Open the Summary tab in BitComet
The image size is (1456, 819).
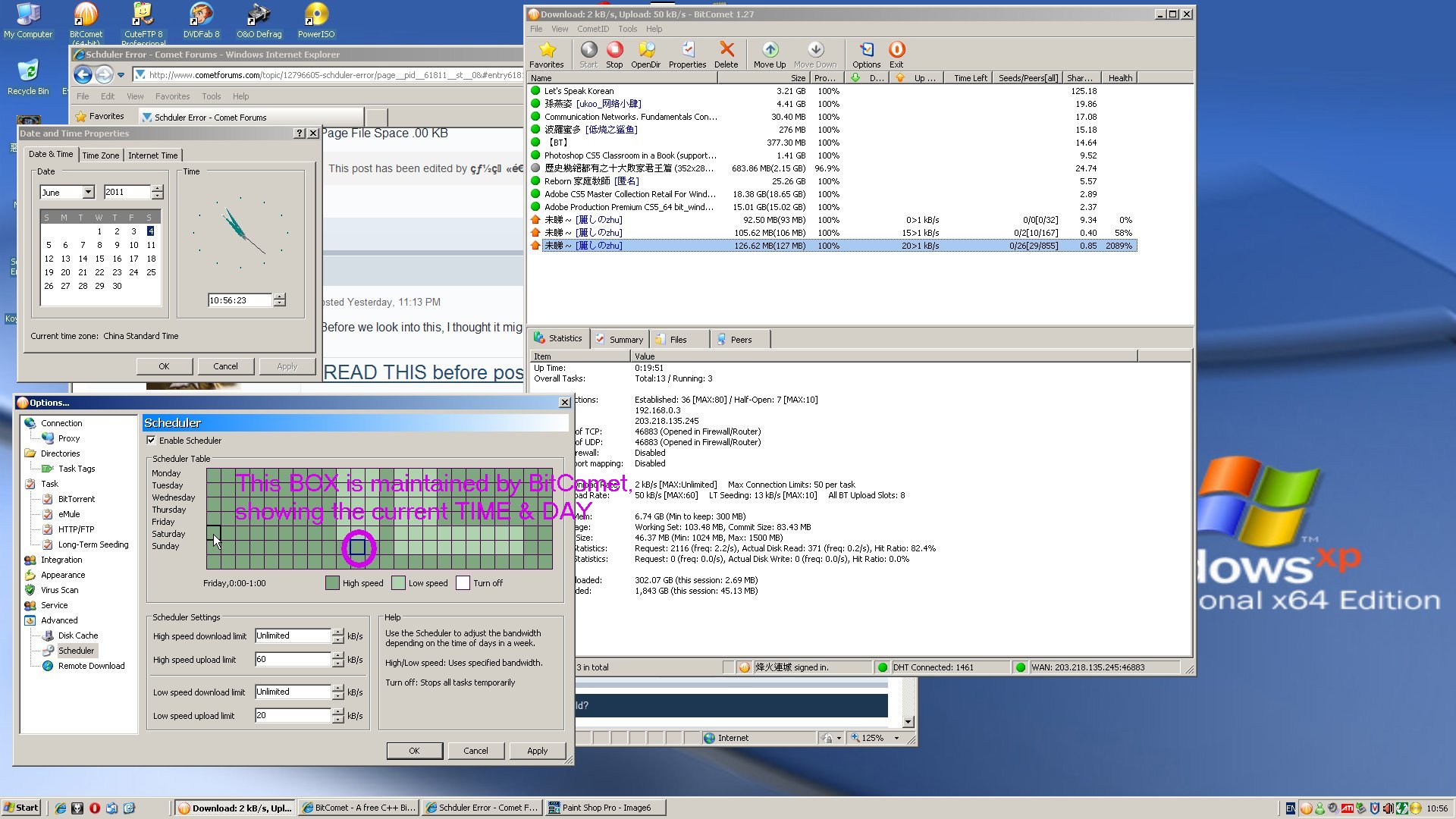[x=620, y=340]
